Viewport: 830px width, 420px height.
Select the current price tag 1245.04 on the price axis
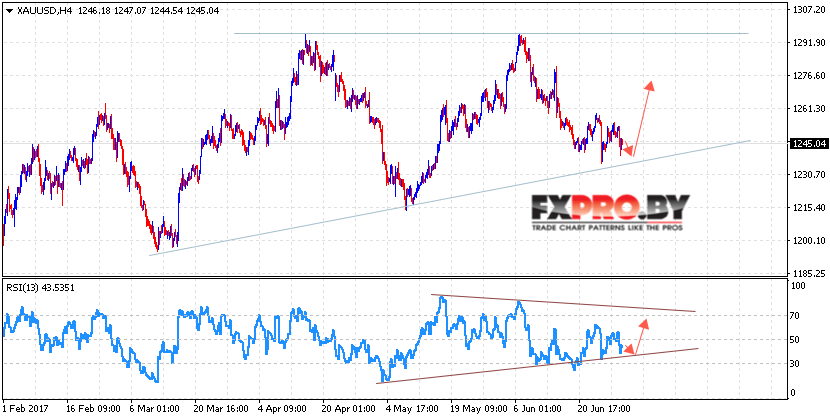click(x=808, y=143)
